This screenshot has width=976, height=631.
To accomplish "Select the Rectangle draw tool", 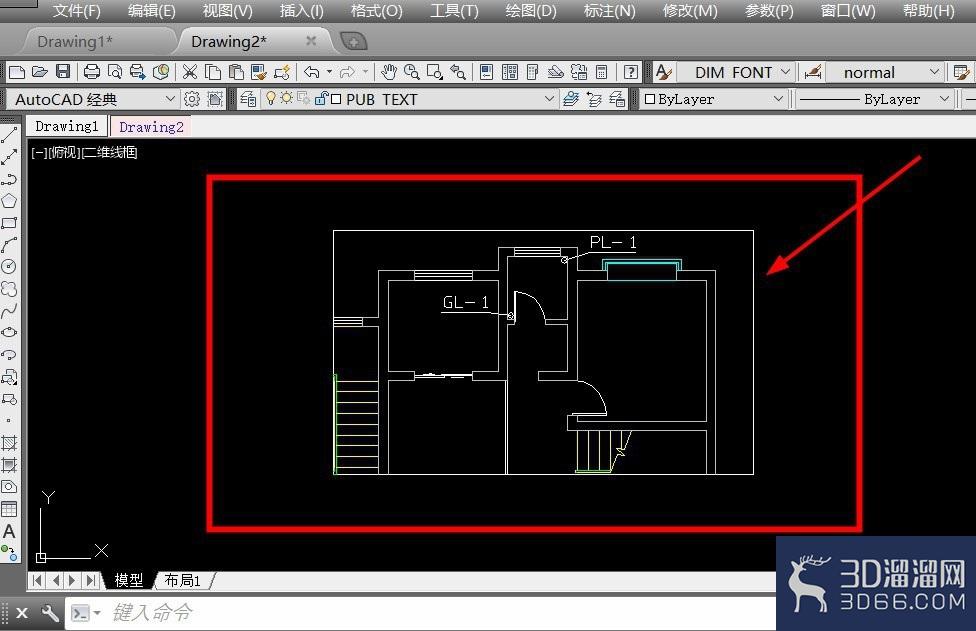I will (x=9, y=223).
